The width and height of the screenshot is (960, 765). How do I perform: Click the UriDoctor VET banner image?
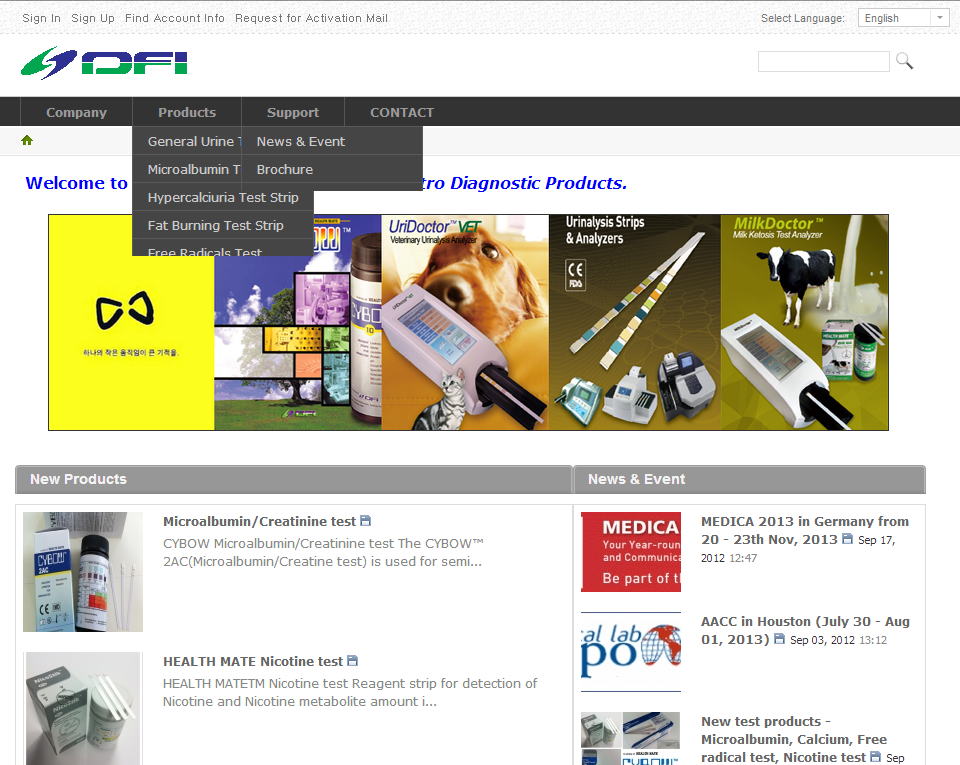pyautogui.click(x=465, y=323)
